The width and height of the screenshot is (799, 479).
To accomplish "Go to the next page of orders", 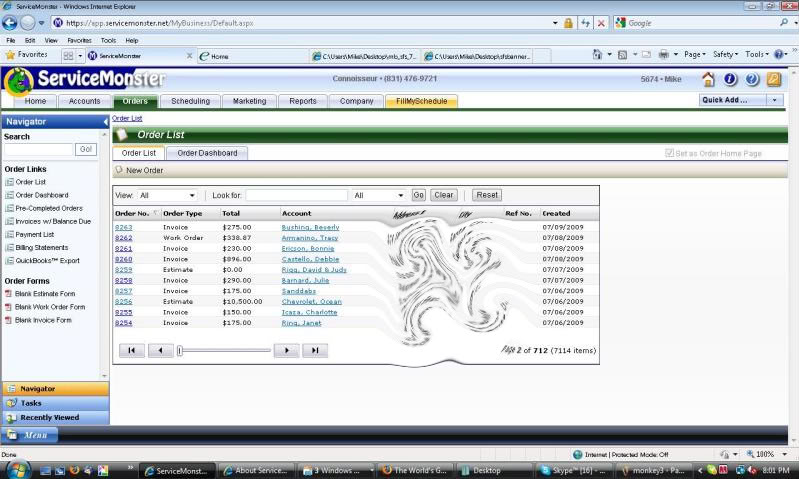I will 286,350.
